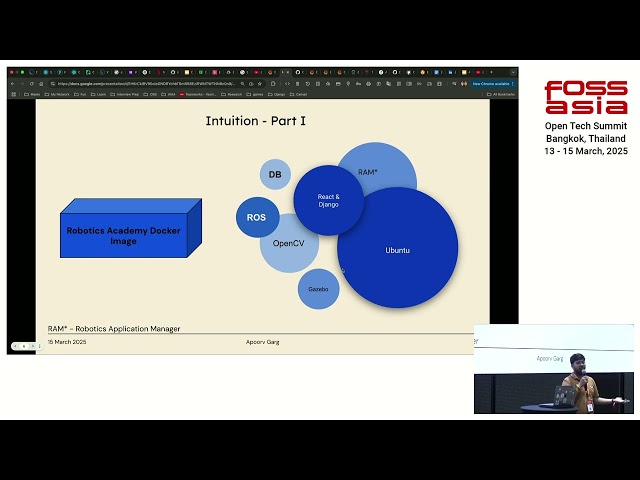Reload the Google Slides page
This screenshot has height=480, width=640.
tap(31, 84)
